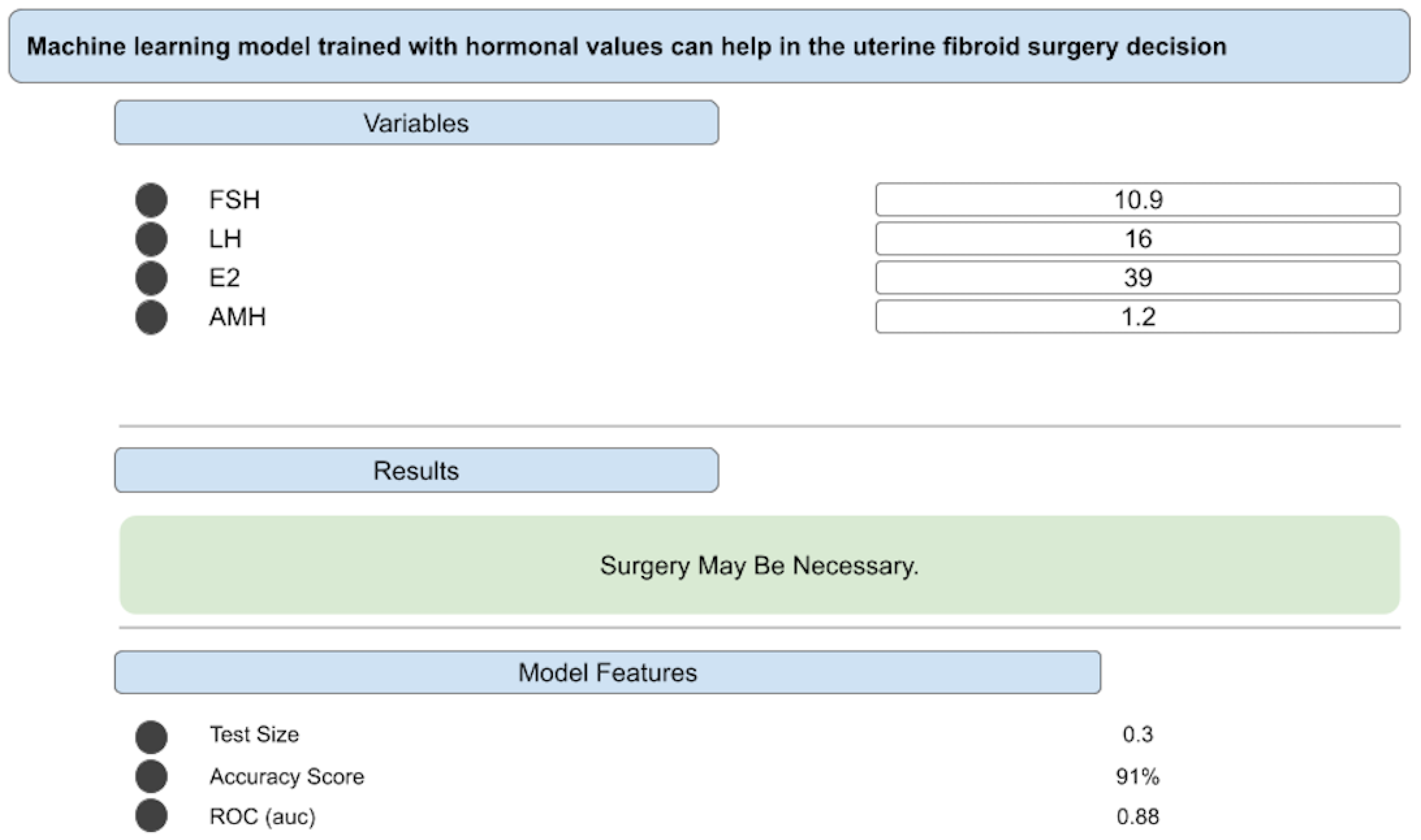Click the E2 value field showing 39

1137,278
